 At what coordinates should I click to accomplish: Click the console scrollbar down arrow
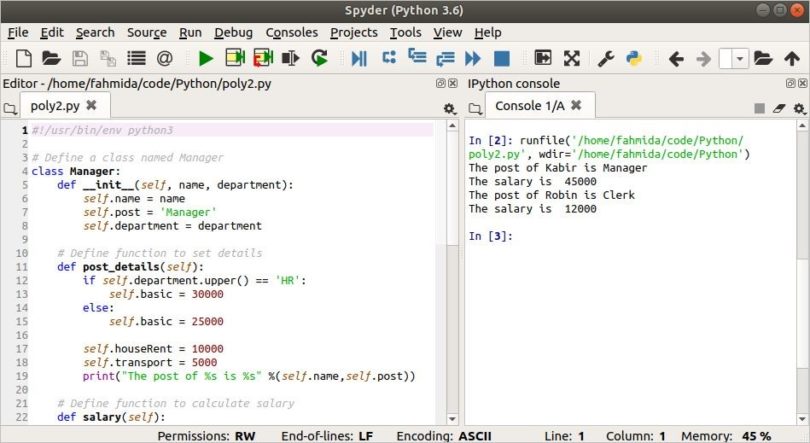point(802,419)
